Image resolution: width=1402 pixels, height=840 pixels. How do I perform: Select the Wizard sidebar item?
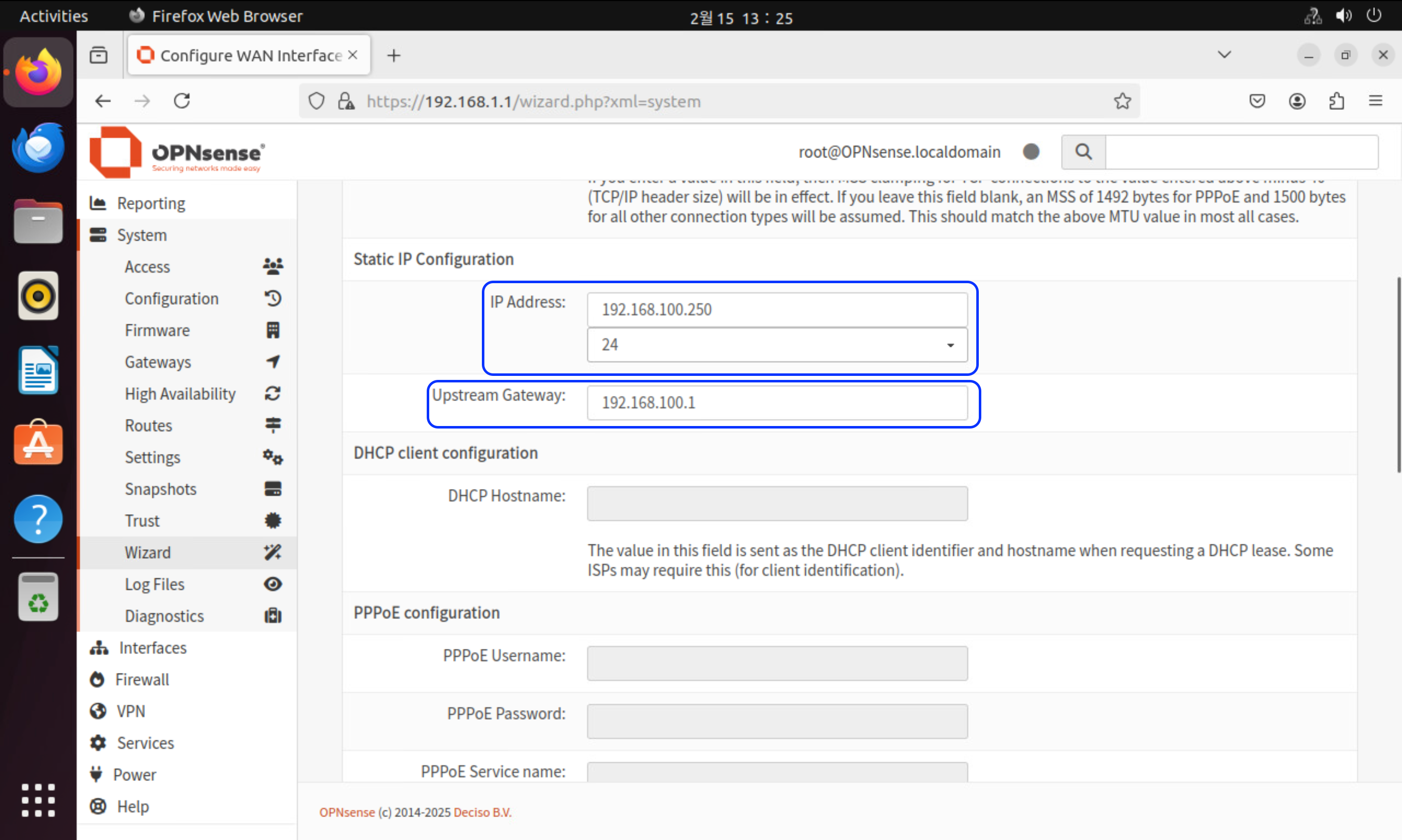(x=148, y=552)
